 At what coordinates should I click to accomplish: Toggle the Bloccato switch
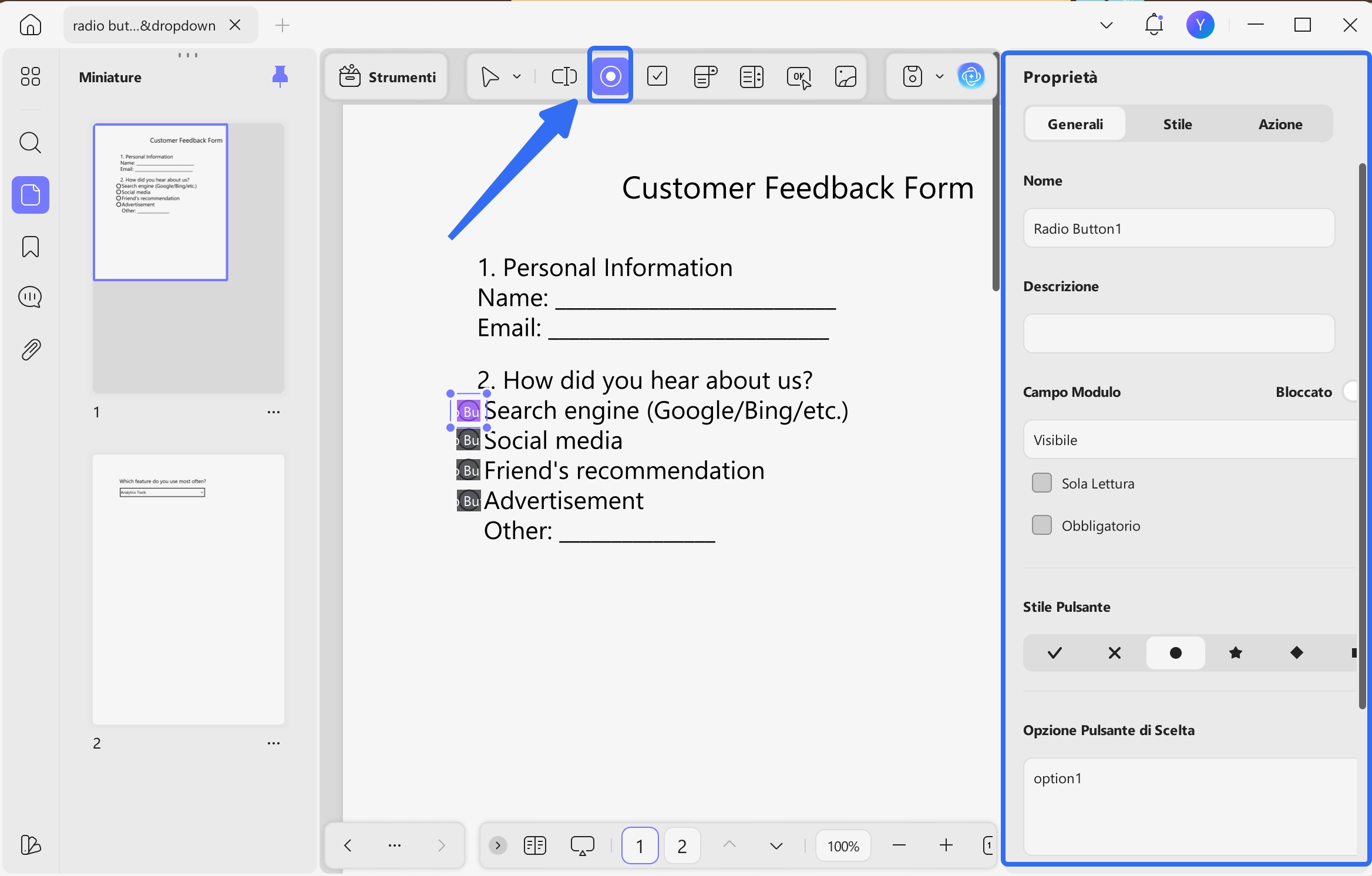click(1351, 391)
